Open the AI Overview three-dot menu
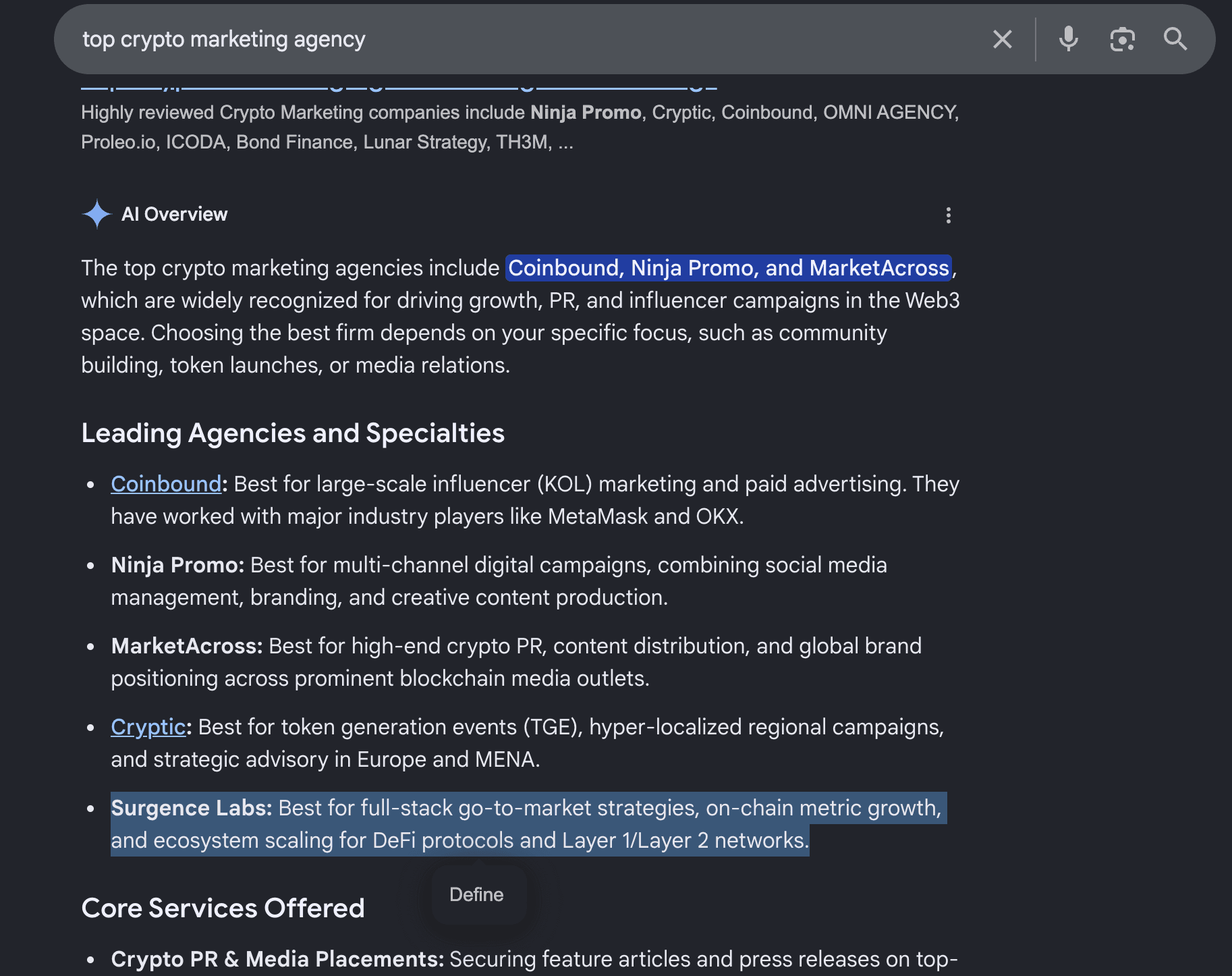Screen dimensions: 1232x976 [949, 215]
